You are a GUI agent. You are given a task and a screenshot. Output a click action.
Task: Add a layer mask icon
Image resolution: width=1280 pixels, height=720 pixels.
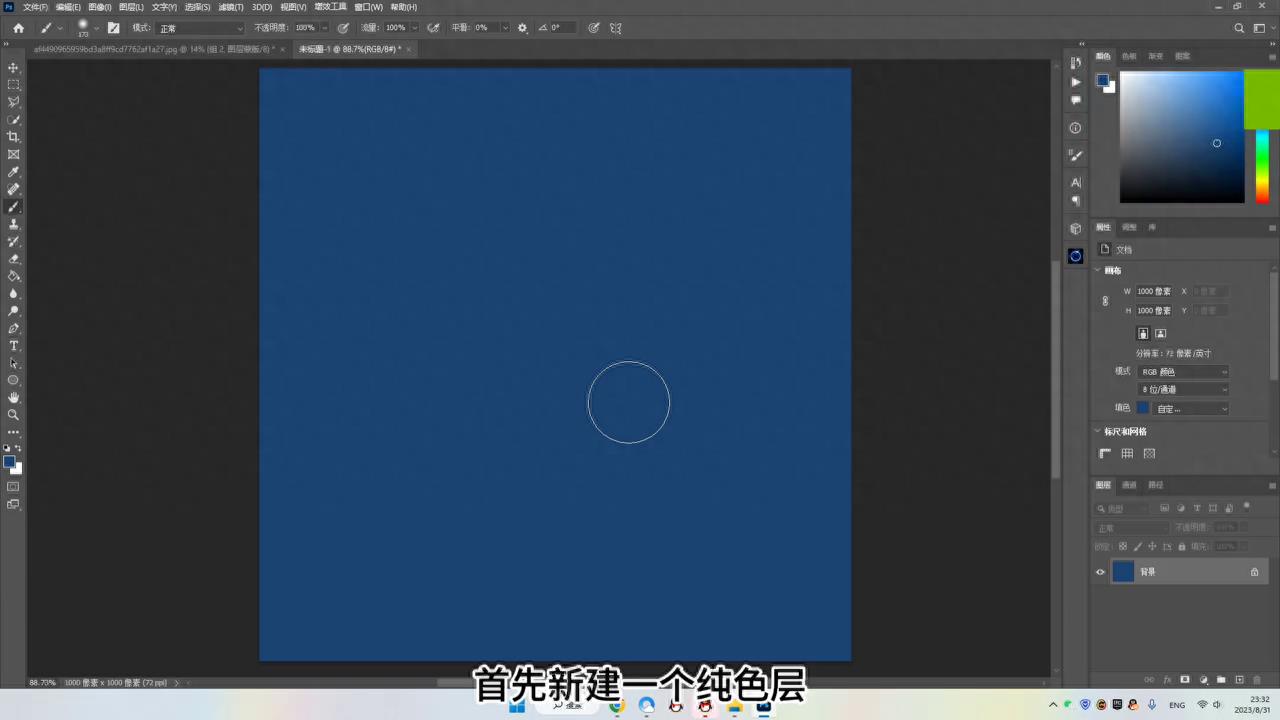[1185, 680]
